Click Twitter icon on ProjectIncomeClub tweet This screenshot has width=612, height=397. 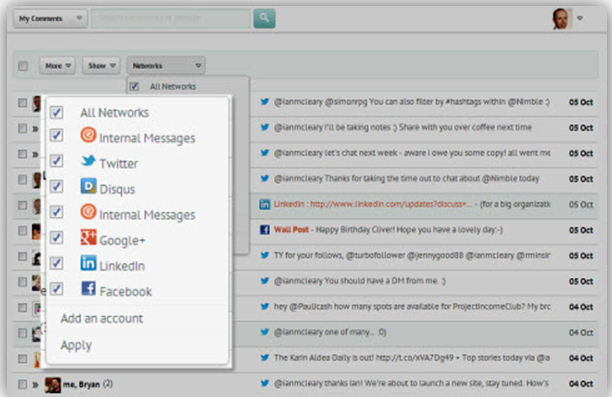265,306
